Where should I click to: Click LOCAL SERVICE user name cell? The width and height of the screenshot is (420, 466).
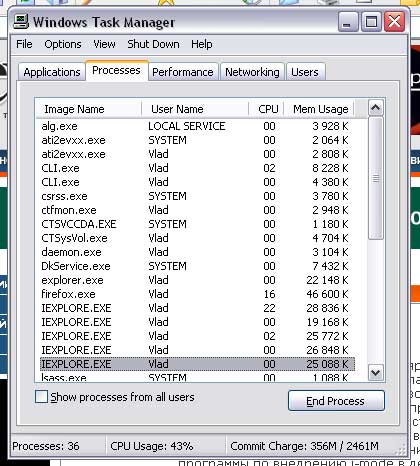click(x=187, y=126)
